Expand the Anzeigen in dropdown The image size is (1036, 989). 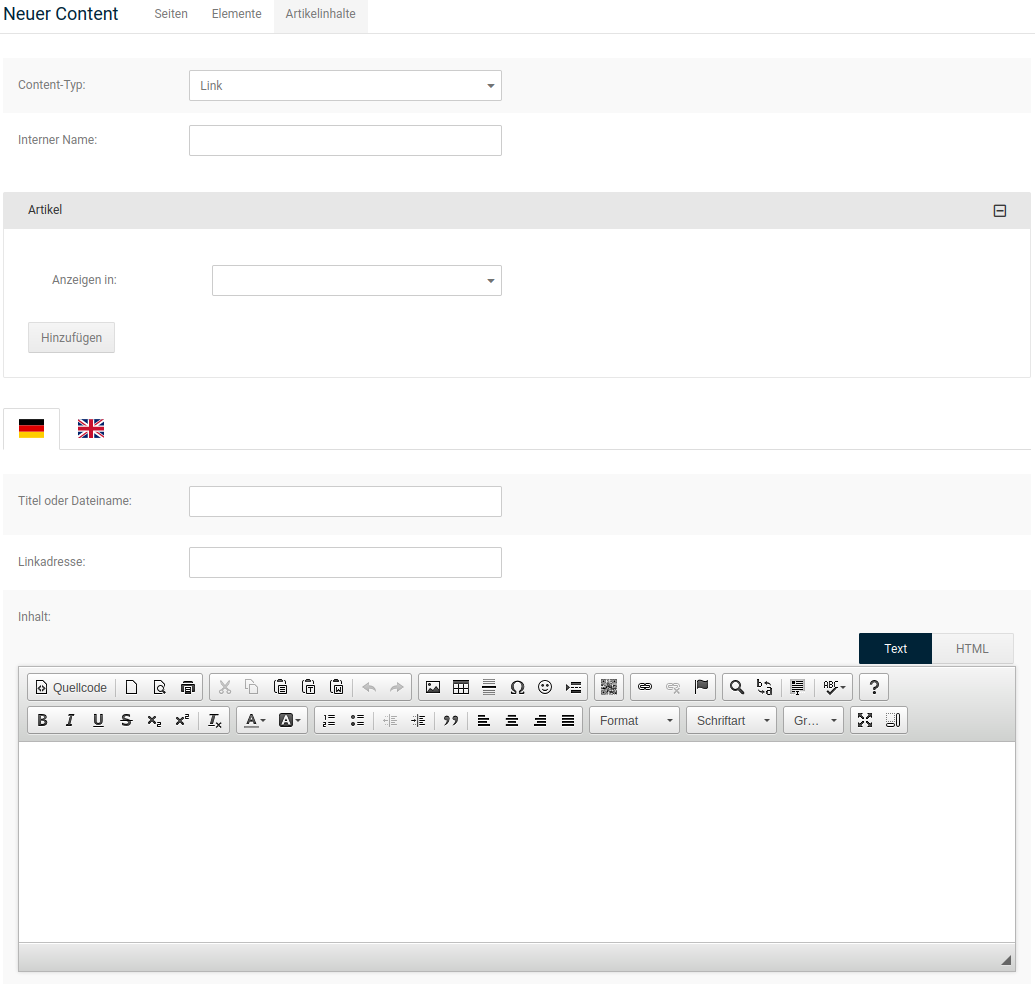[x=357, y=281]
